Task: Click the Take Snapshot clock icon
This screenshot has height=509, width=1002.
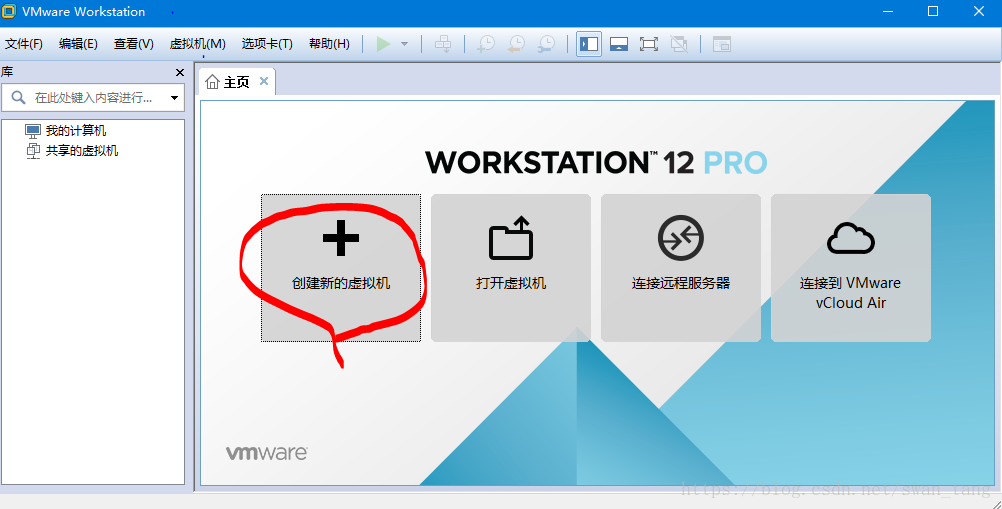Action: [x=487, y=44]
